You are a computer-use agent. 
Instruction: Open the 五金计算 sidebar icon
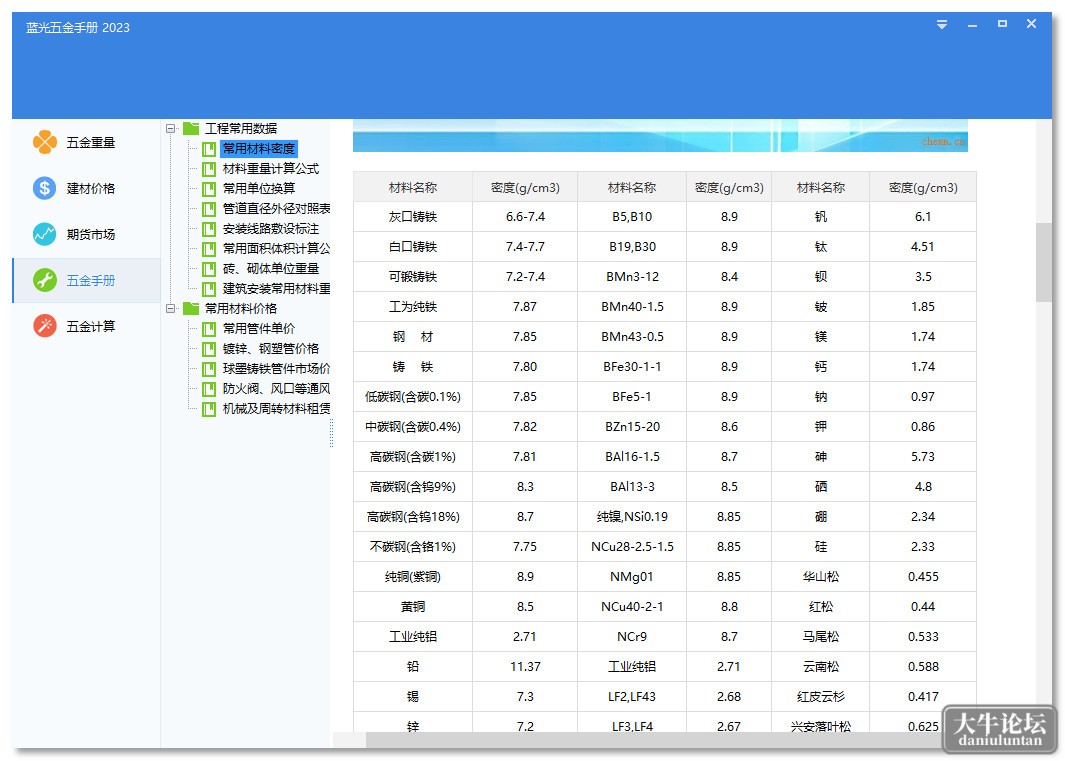[45, 326]
